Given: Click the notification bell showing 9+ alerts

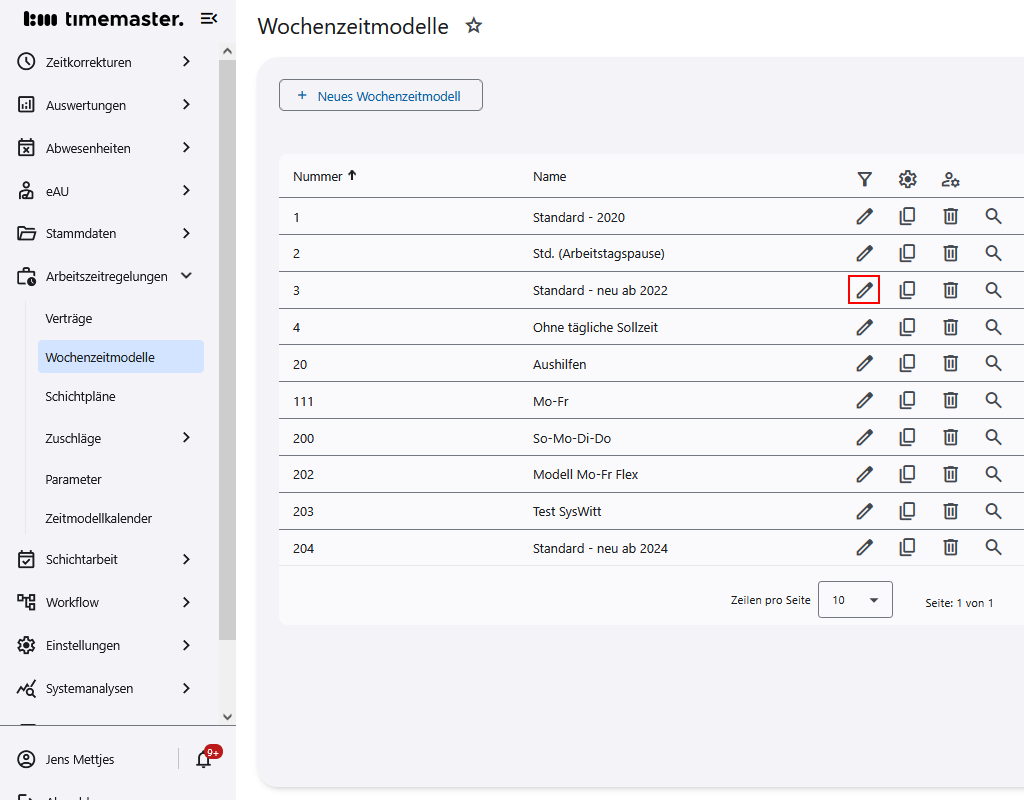Looking at the screenshot, I should pyautogui.click(x=204, y=759).
